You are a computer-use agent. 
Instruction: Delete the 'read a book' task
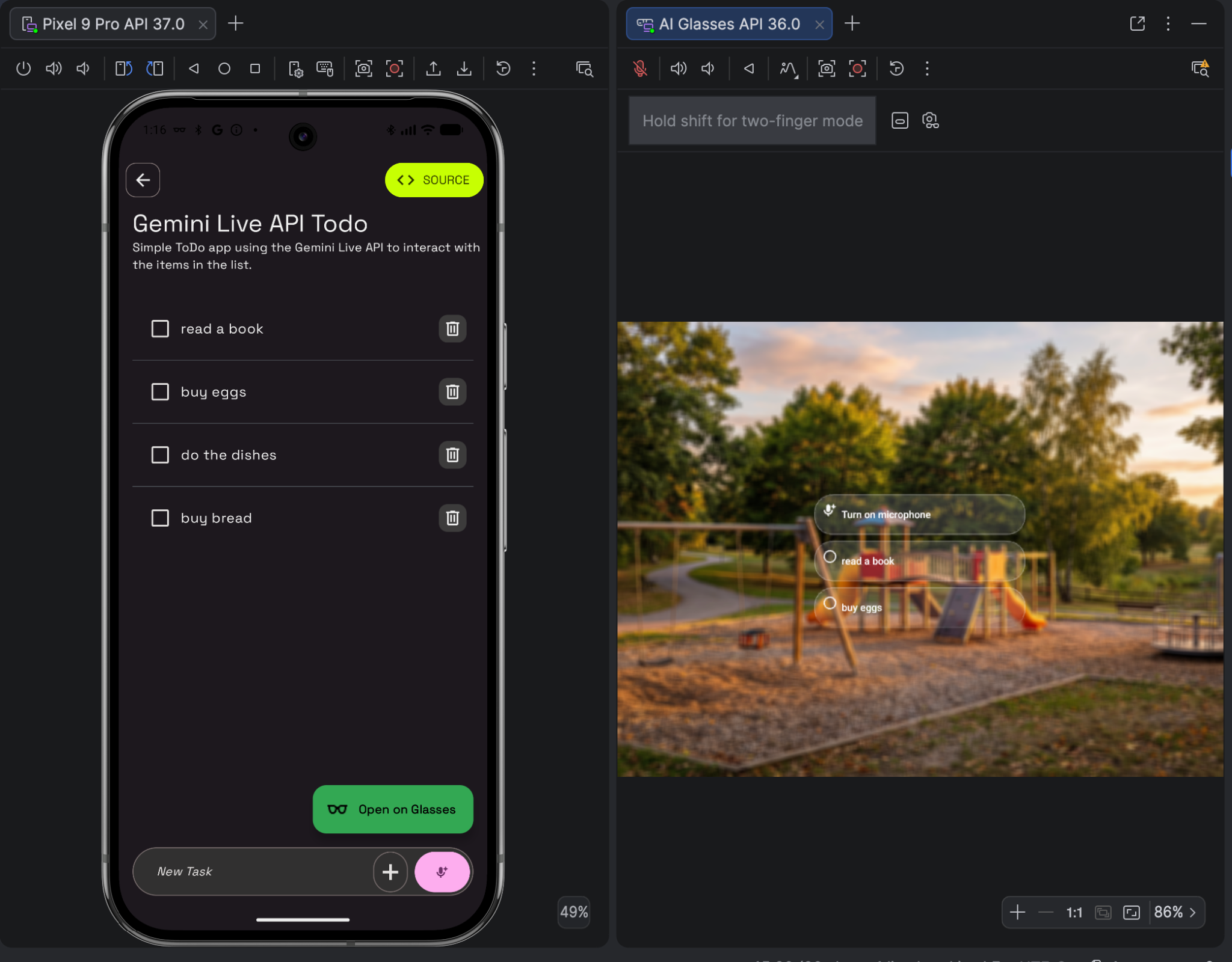[x=452, y=329]
